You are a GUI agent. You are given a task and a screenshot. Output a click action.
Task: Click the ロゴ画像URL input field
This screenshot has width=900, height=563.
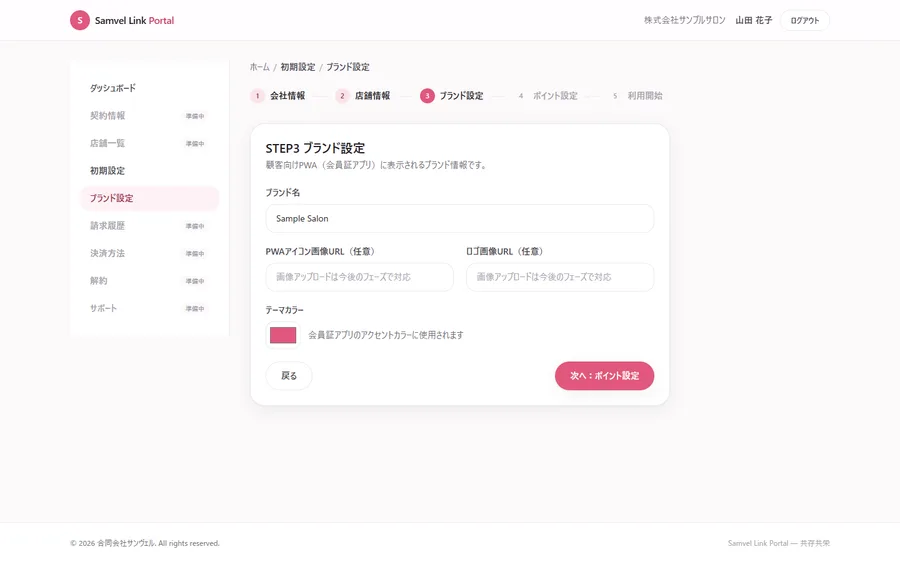[x=560, y=277]
